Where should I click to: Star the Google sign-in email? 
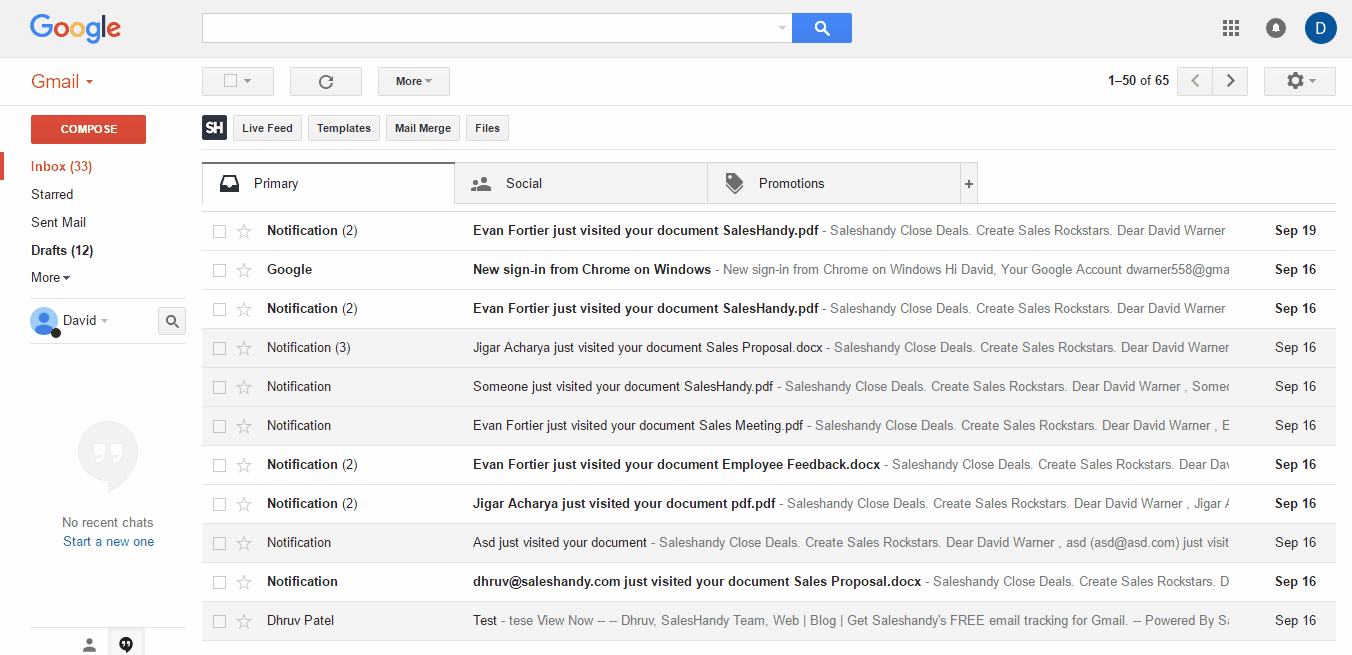coord(244,270)
